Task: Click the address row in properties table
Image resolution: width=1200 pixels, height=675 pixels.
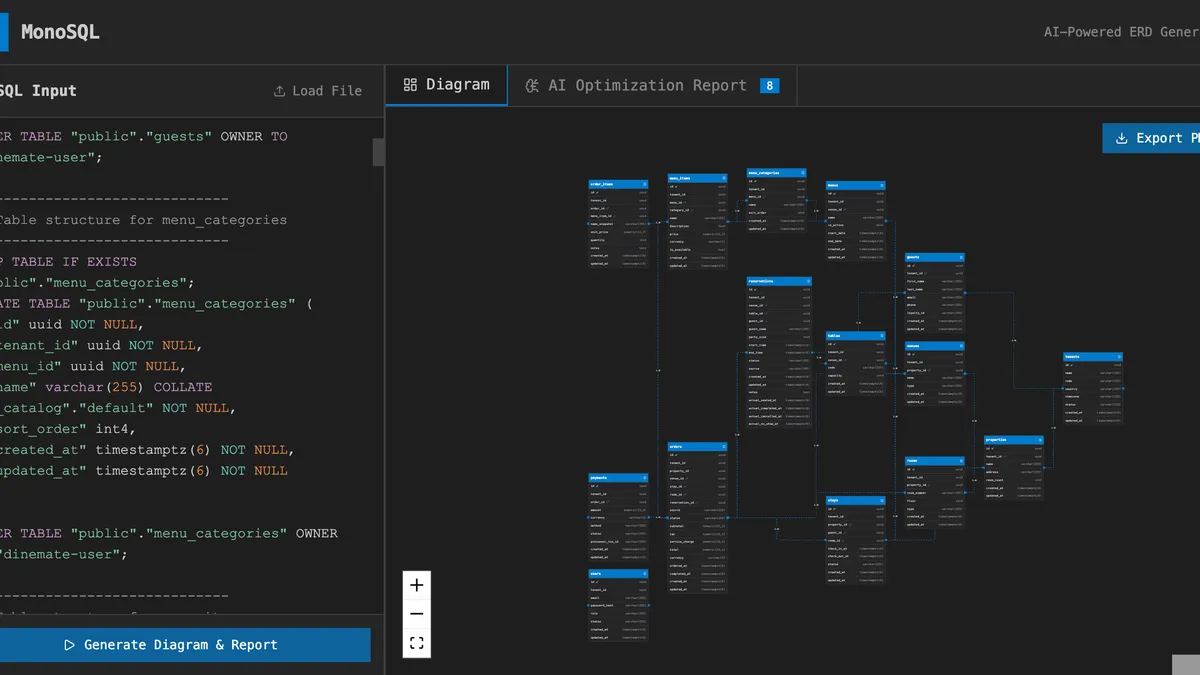Action: [x=1014, y=471]
